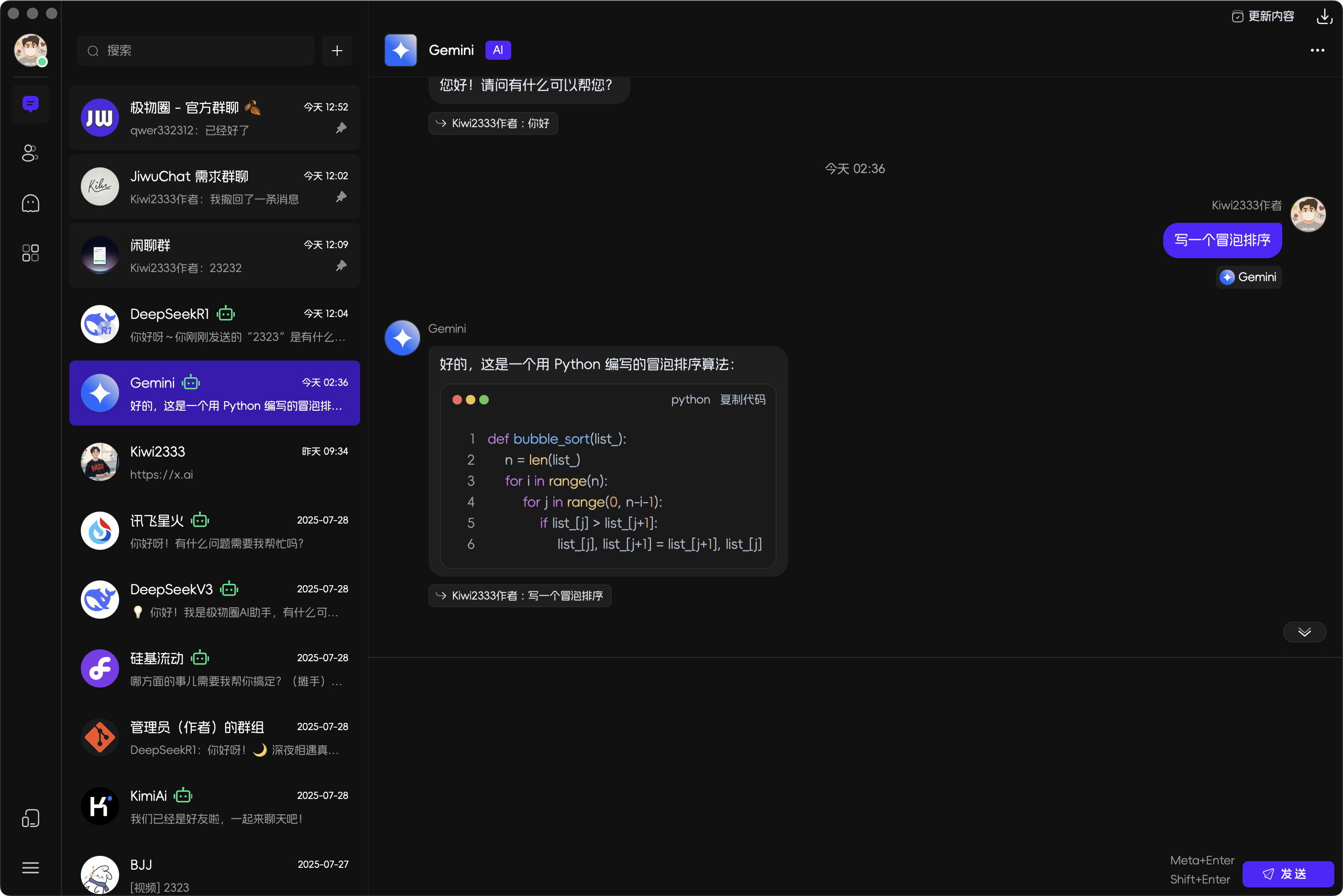The height and width of the screenshot is (896, 1343).
Task: Open the chat messages sidebar icon
Action: point(30,104)
